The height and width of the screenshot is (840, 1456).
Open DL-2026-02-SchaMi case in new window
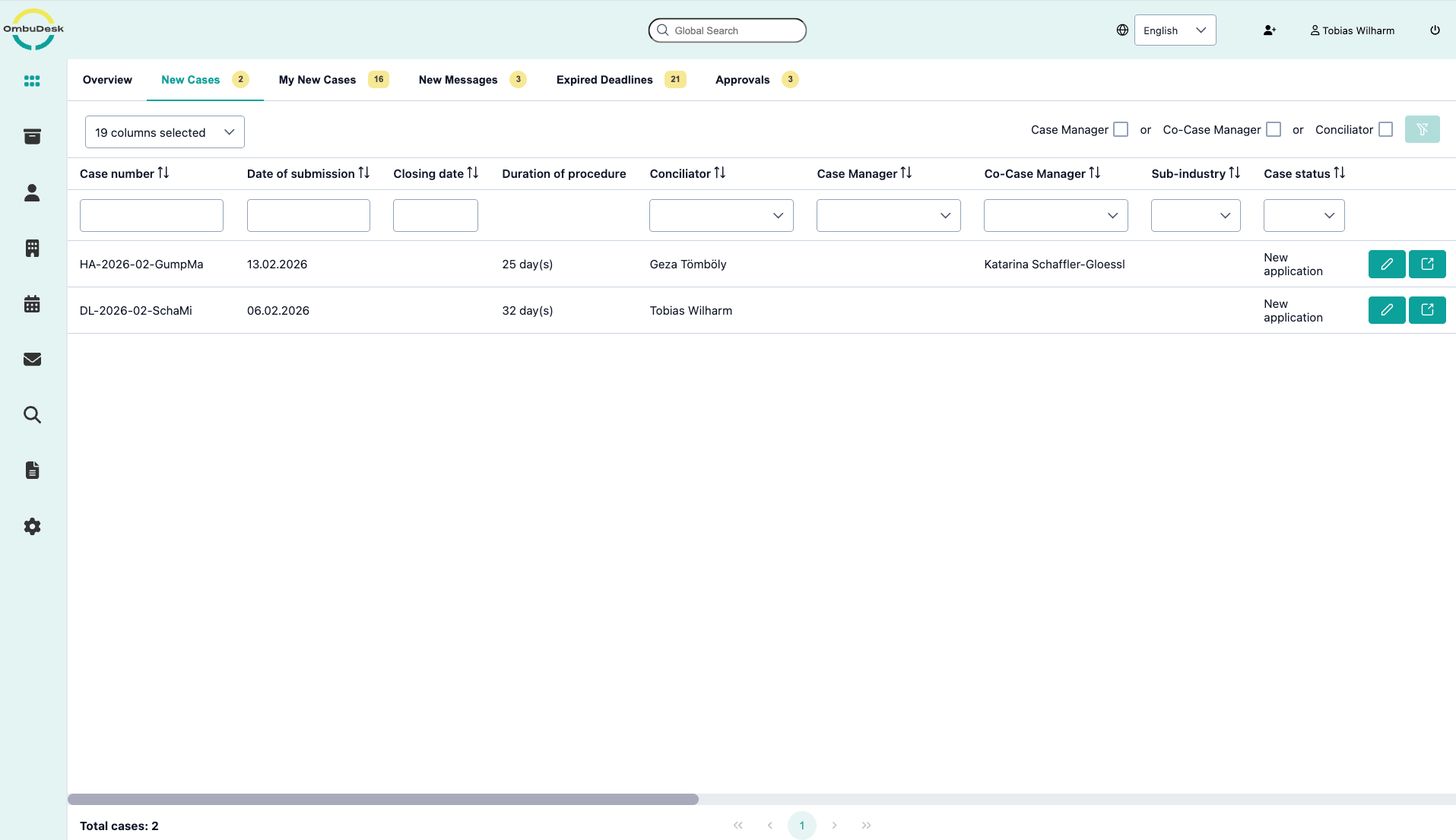click(x=1426, y=310)
